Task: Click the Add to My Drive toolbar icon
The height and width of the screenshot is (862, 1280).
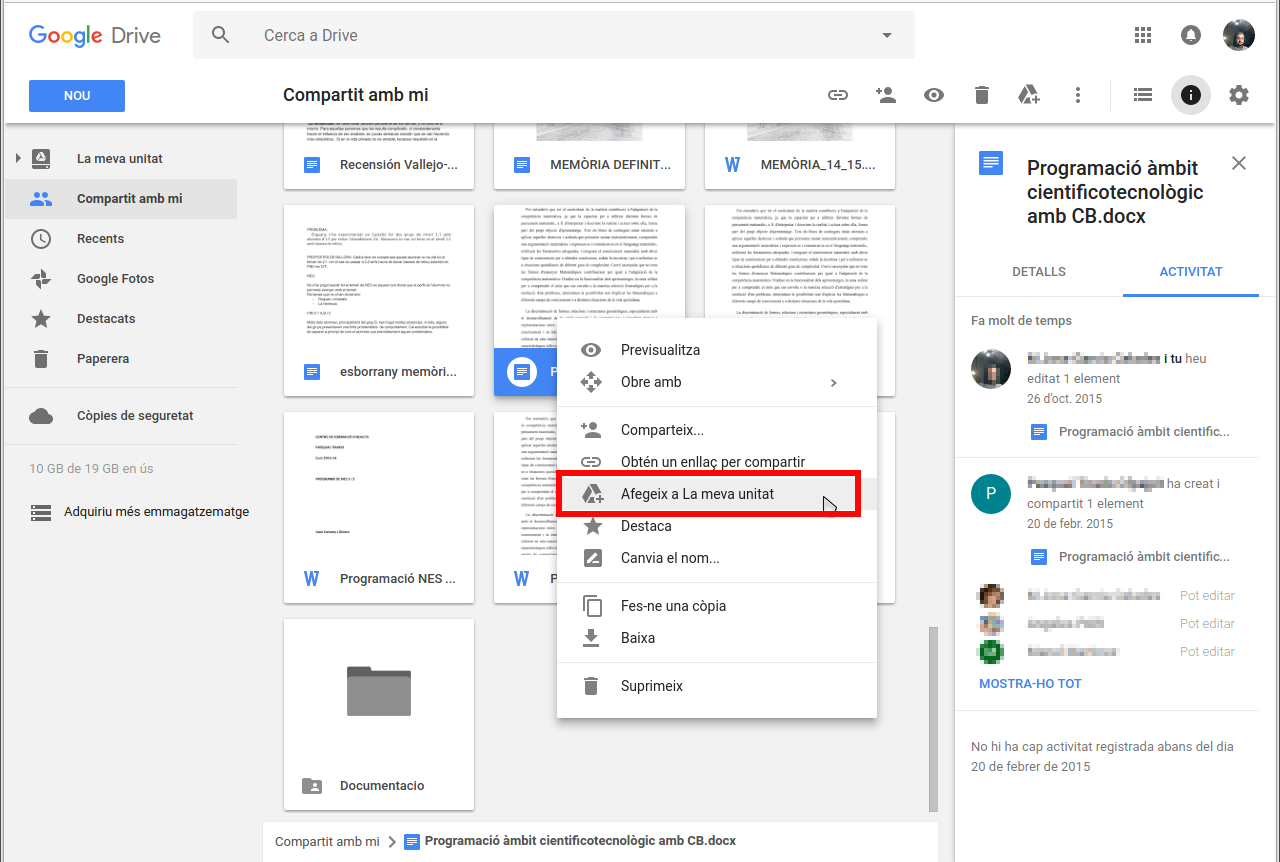Action: pyautogui.click(x=1029, y=95)
